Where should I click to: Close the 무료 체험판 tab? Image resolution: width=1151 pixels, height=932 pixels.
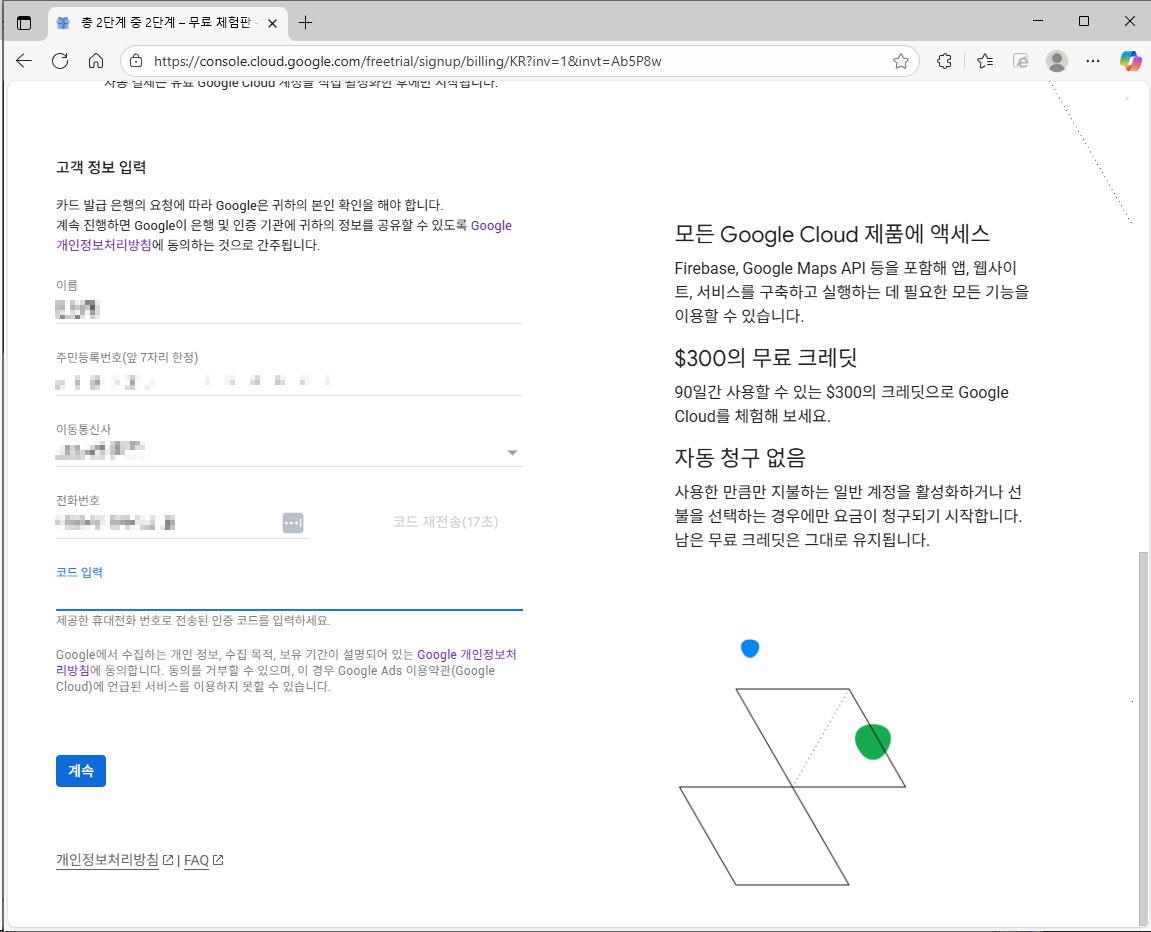pos(272,23)
